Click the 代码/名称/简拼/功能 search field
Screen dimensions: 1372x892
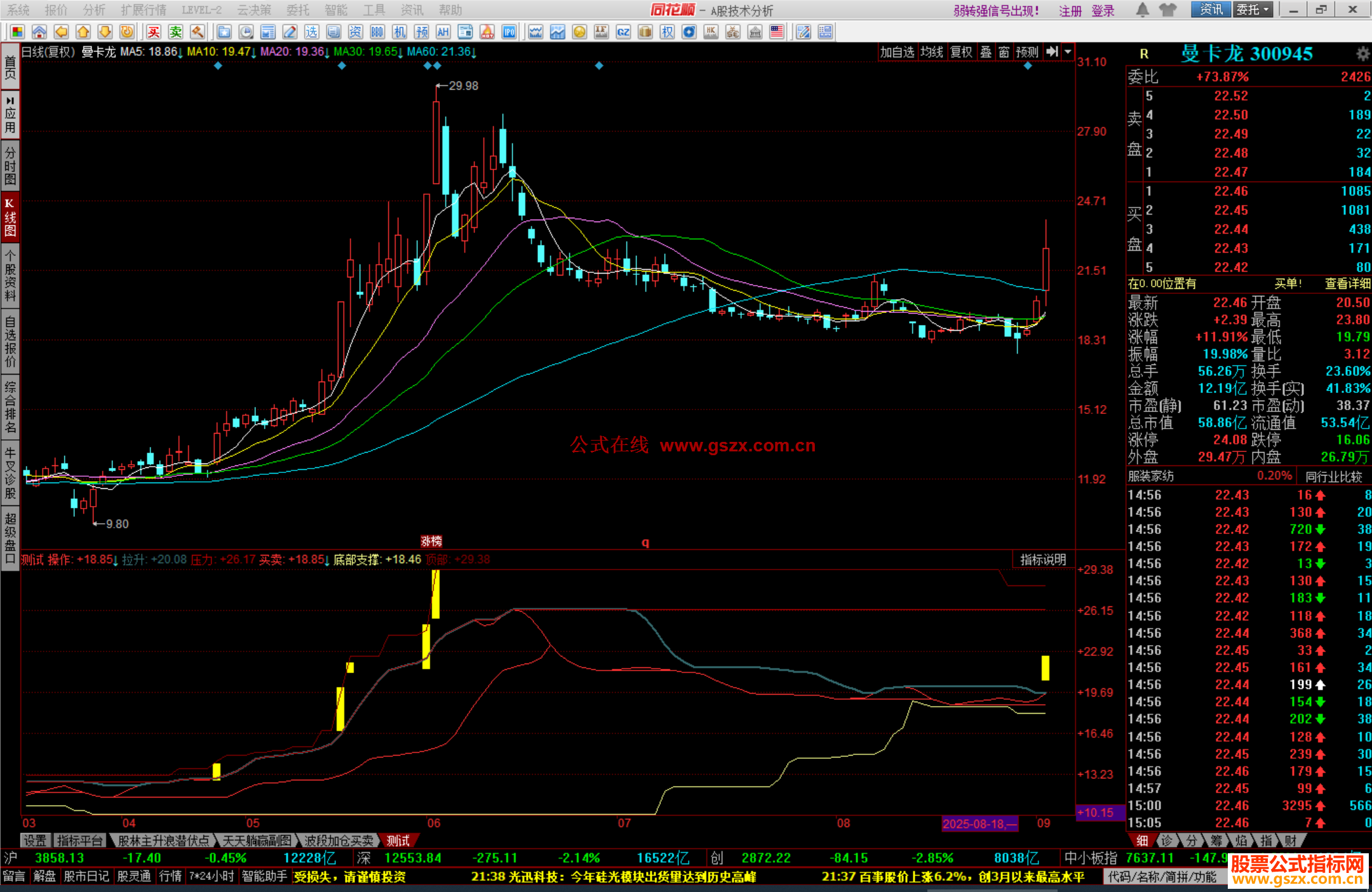coord(1162,877)
